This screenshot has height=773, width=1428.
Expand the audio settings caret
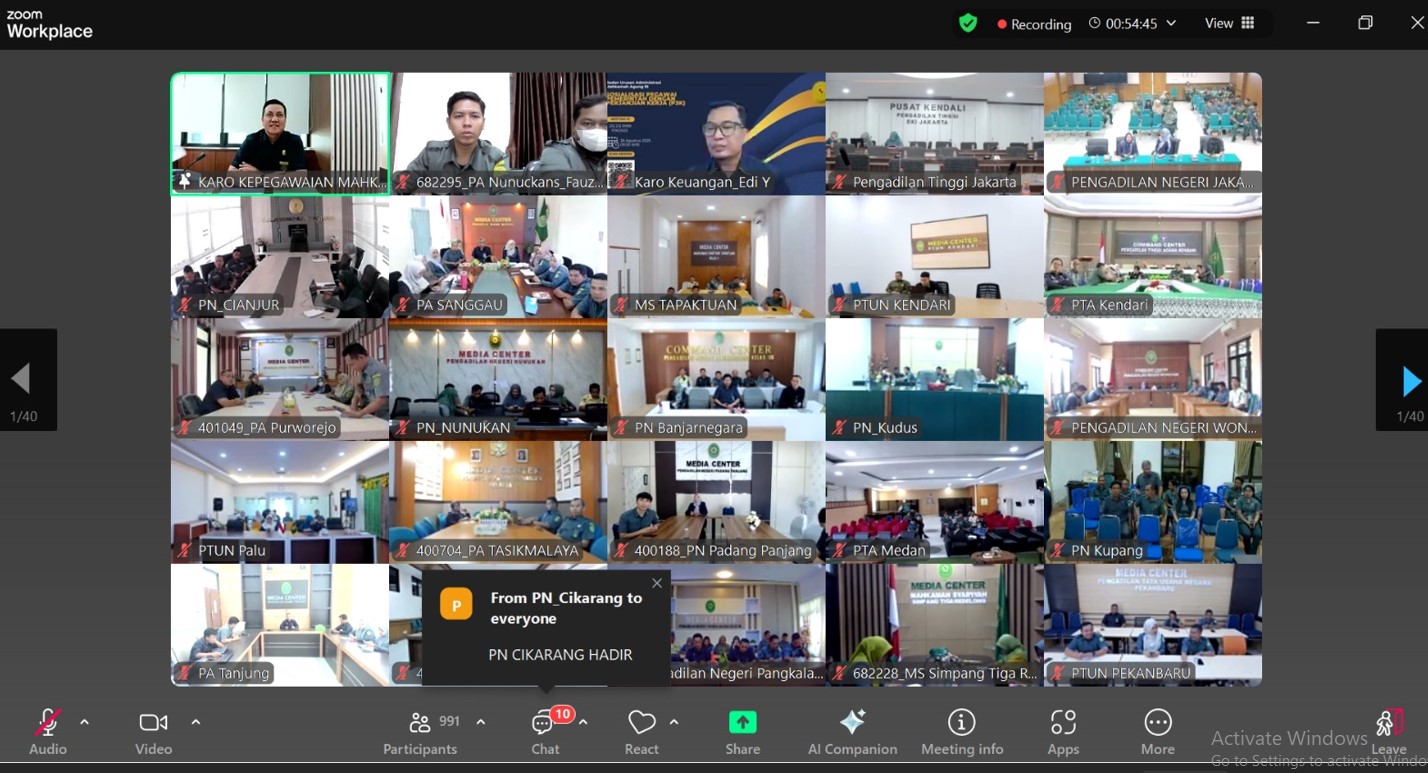(84, 722)
